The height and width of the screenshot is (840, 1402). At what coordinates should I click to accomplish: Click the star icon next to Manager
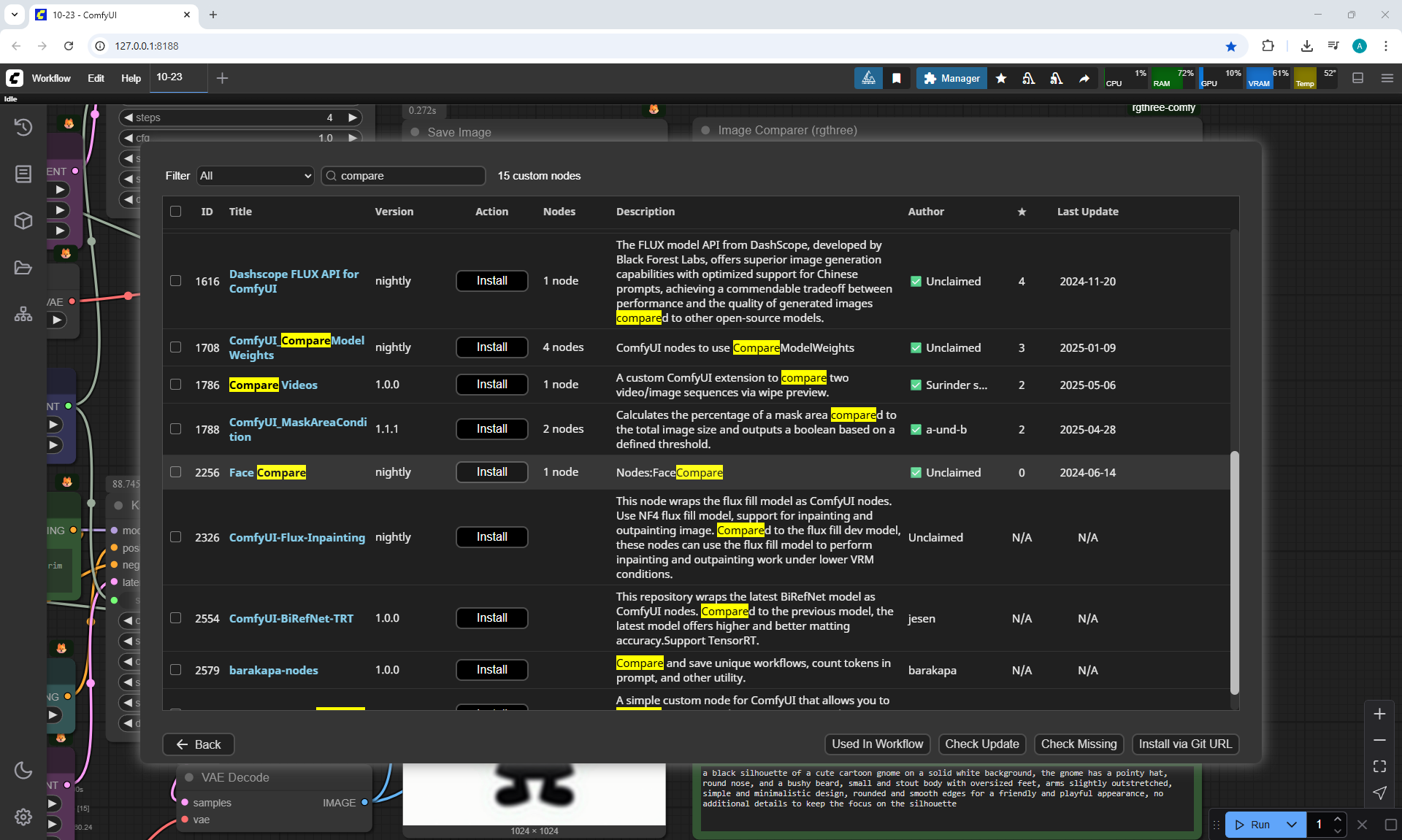pyautogui.click(x=1001, y=78)
